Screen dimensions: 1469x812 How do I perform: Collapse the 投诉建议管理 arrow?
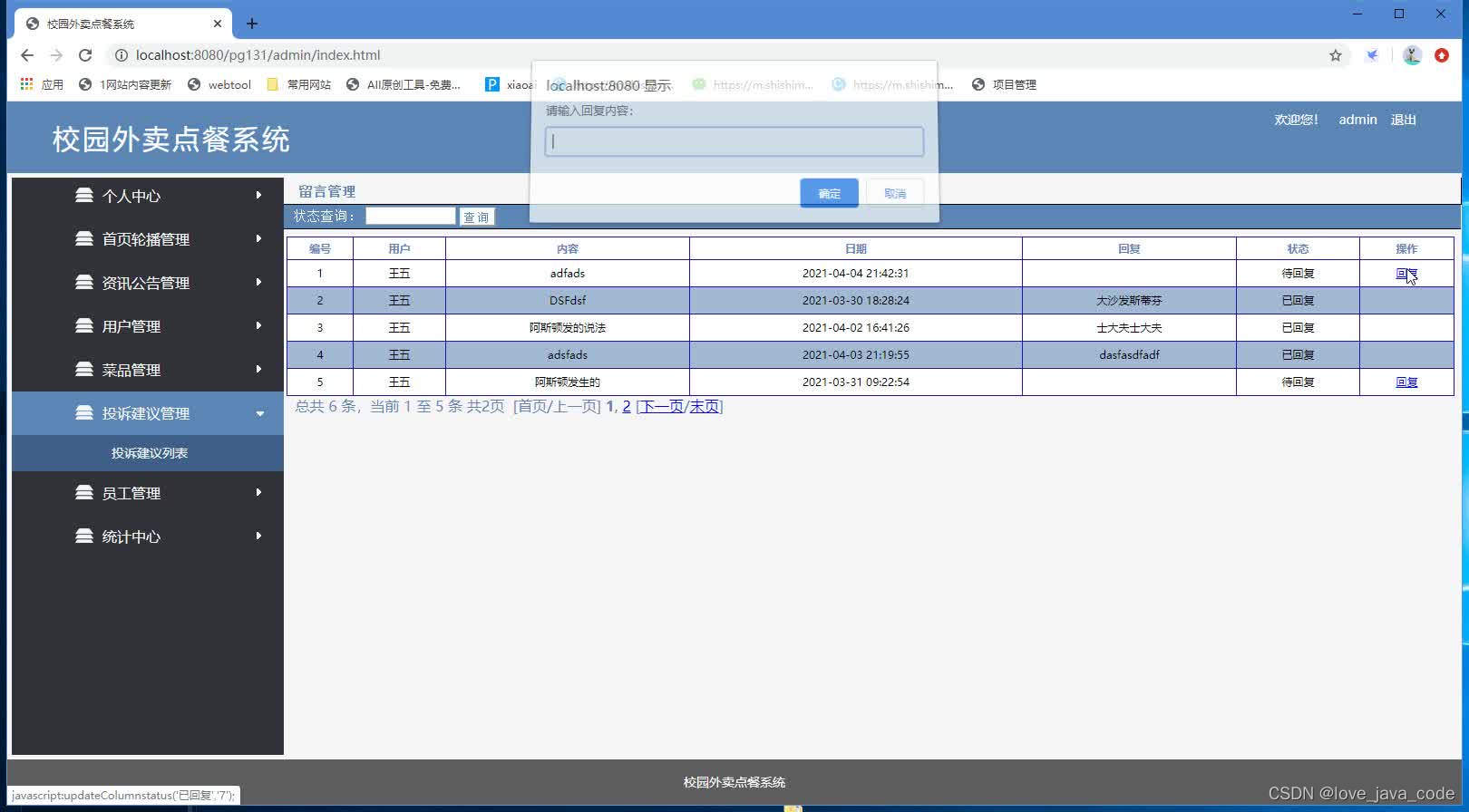coord(259,413)
